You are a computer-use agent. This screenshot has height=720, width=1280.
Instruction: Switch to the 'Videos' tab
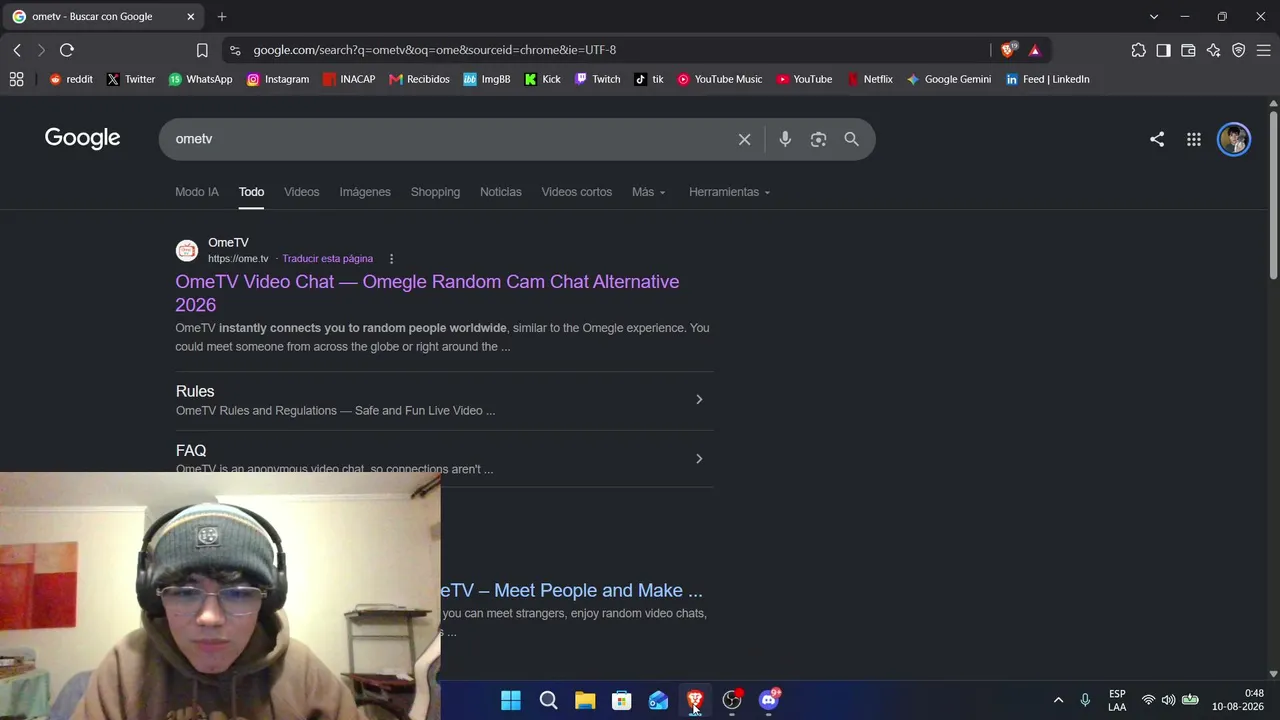tap(301, 192)
